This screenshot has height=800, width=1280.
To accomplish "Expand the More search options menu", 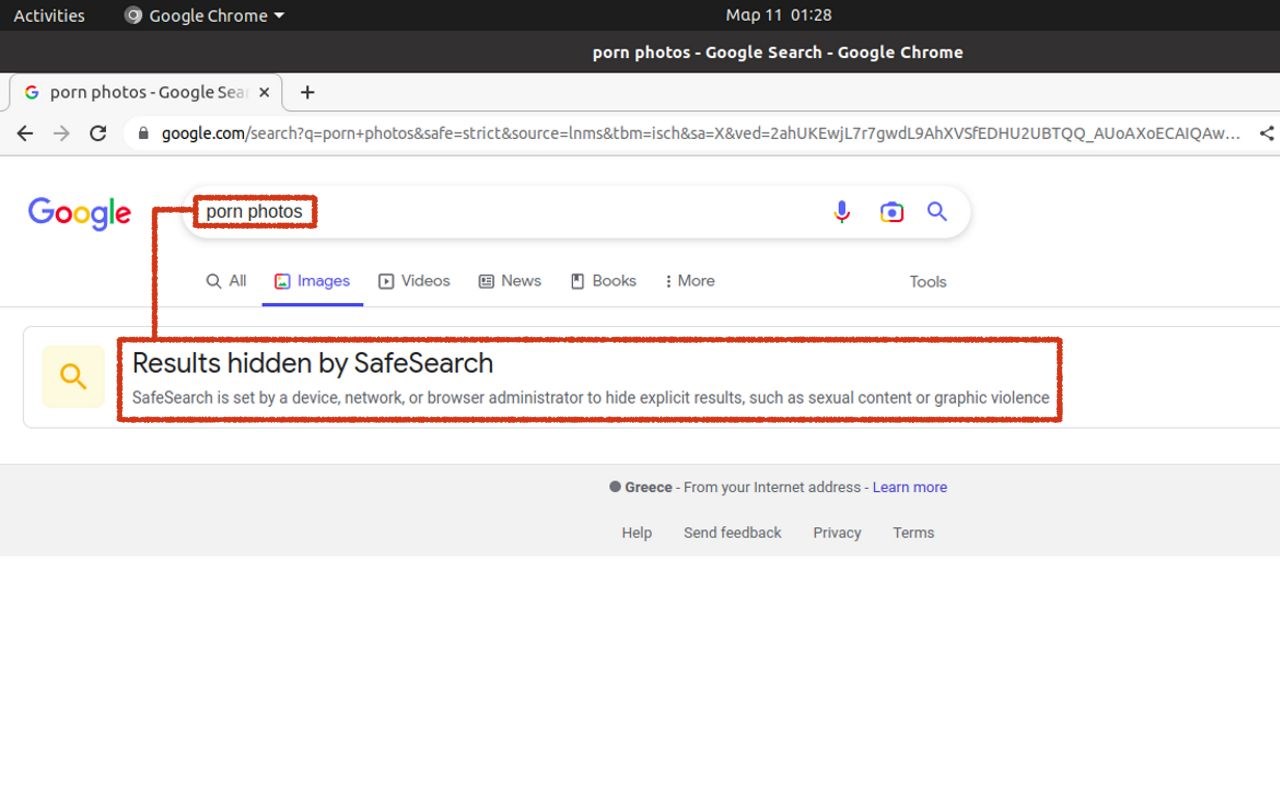I will click(690, 281).
